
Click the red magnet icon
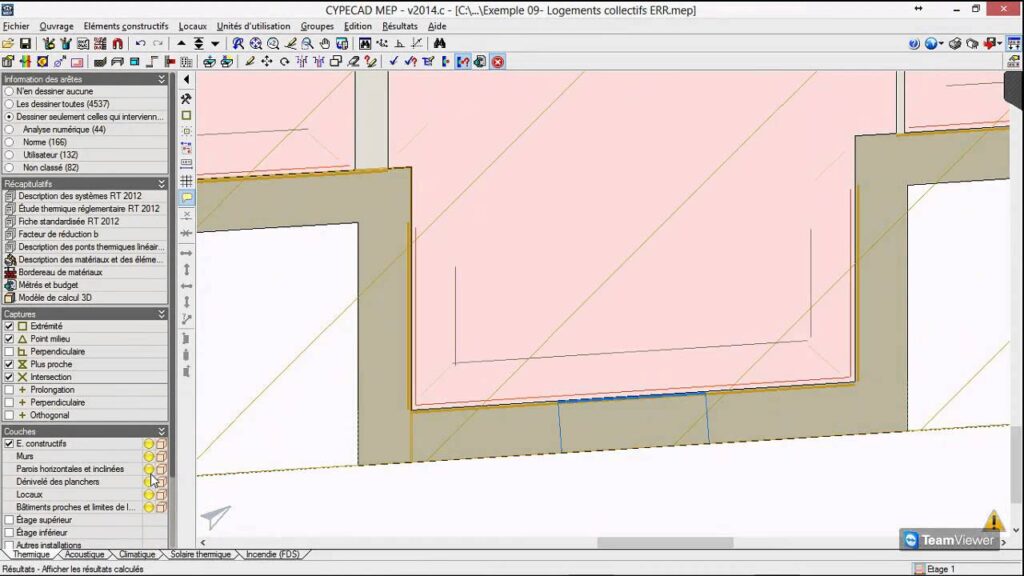coord(117,44)
